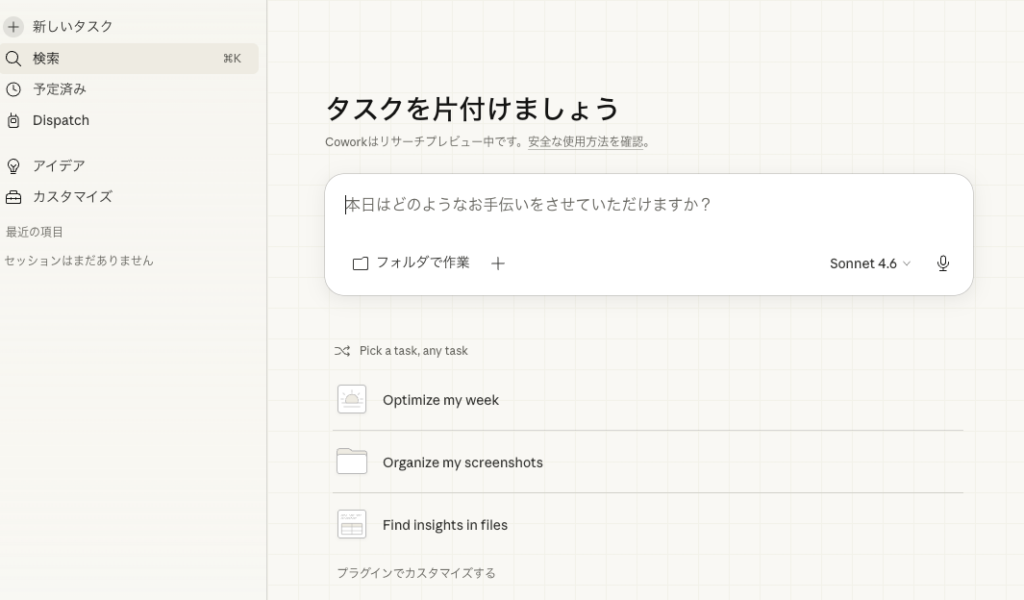Open the カスタマイズ sidebar item
This screenshot has width=1024, height=600.
[x=72, y=197]
